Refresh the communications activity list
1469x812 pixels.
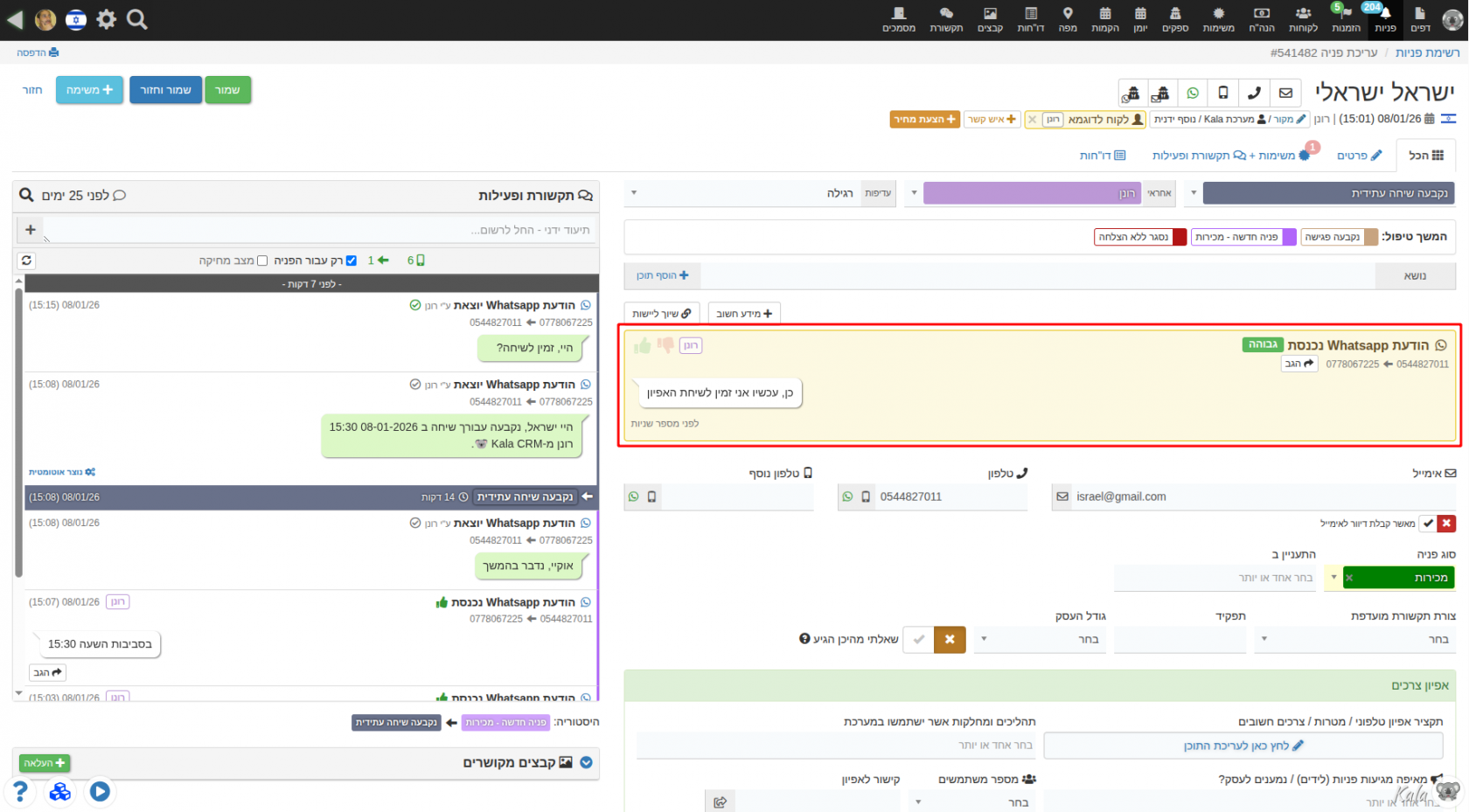(27, 260)
